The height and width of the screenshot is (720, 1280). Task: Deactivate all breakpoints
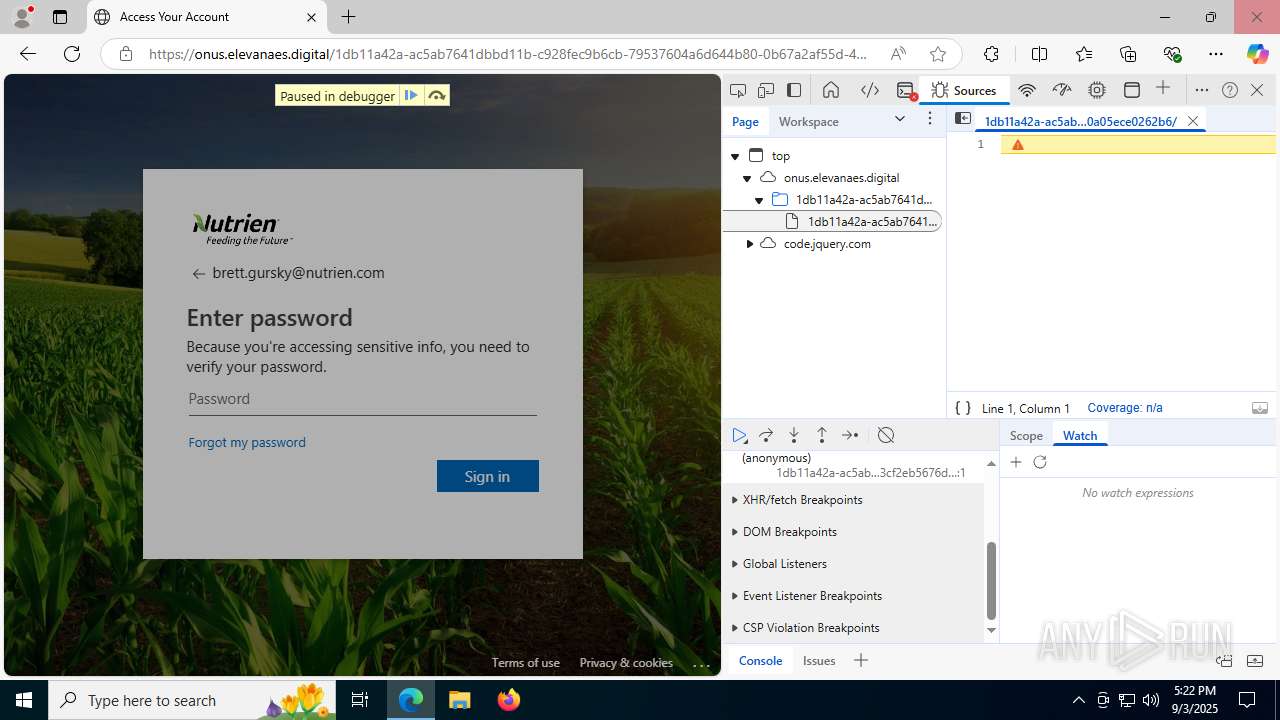pyautogui.click(x=886, y=435)
